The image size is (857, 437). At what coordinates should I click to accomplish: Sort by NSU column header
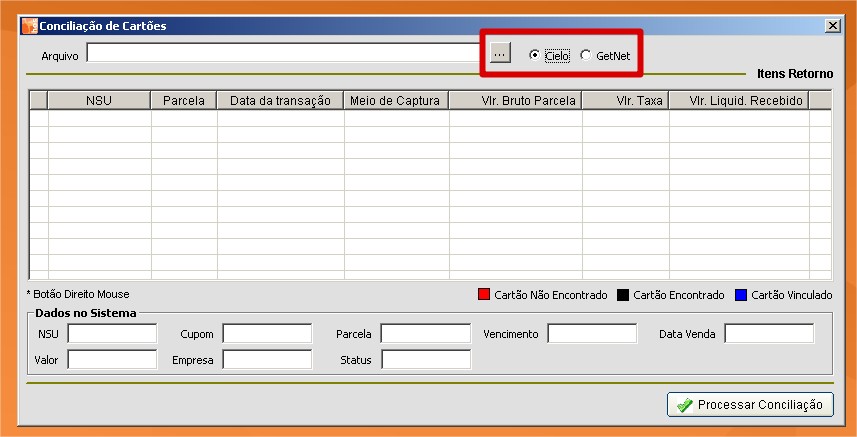click(99, 101)
